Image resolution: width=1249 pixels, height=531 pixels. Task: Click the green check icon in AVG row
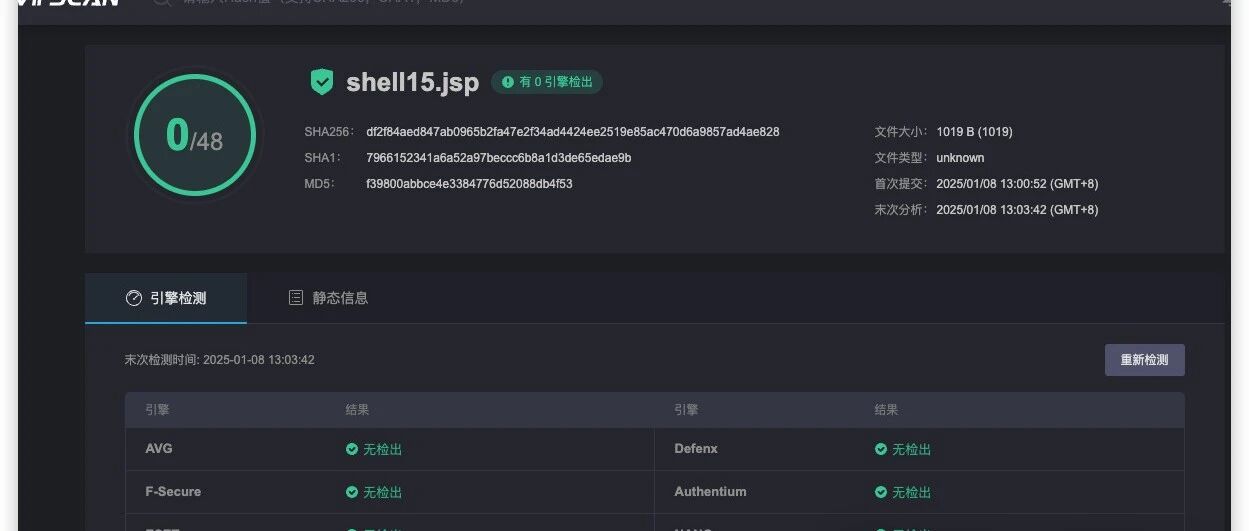click(352, 450)
